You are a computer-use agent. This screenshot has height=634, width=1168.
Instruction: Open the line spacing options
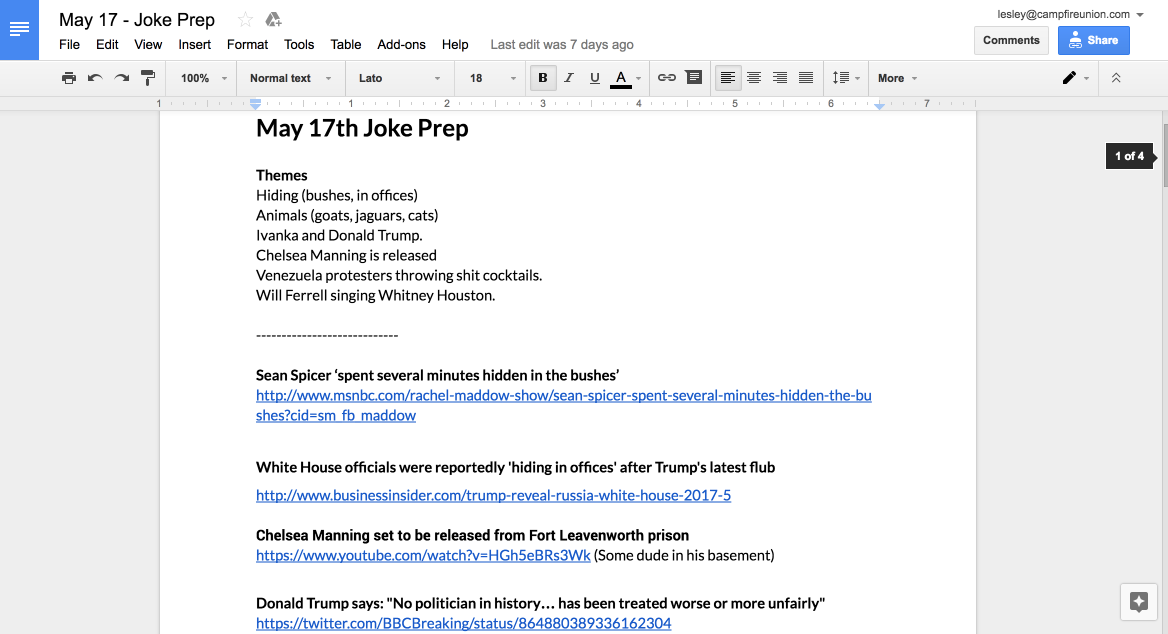846,78
